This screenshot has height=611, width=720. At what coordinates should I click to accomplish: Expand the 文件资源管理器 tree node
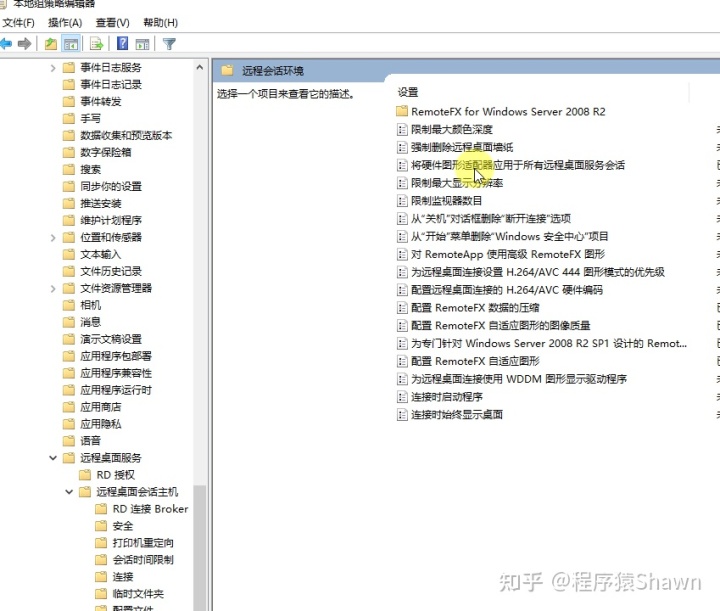(53, 288)
